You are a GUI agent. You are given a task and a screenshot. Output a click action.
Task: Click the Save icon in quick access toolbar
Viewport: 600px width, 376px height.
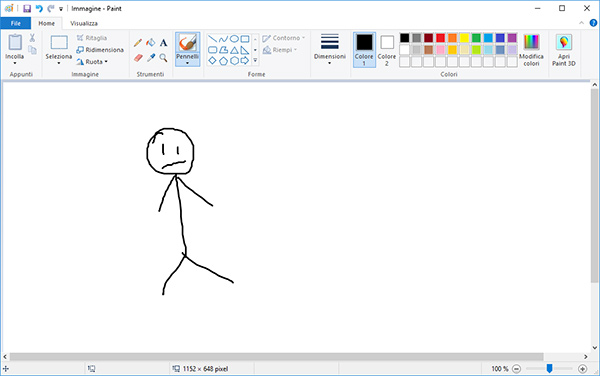27,8
